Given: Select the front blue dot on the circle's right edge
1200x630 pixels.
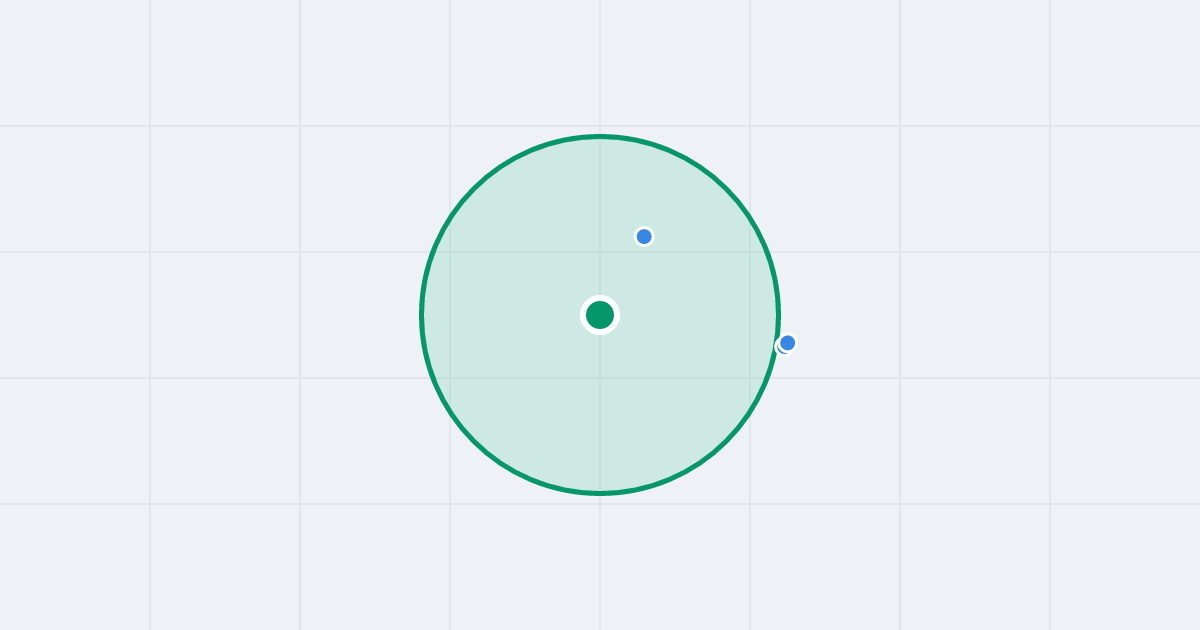Looking at the screenshot, I should click(788, 343).
